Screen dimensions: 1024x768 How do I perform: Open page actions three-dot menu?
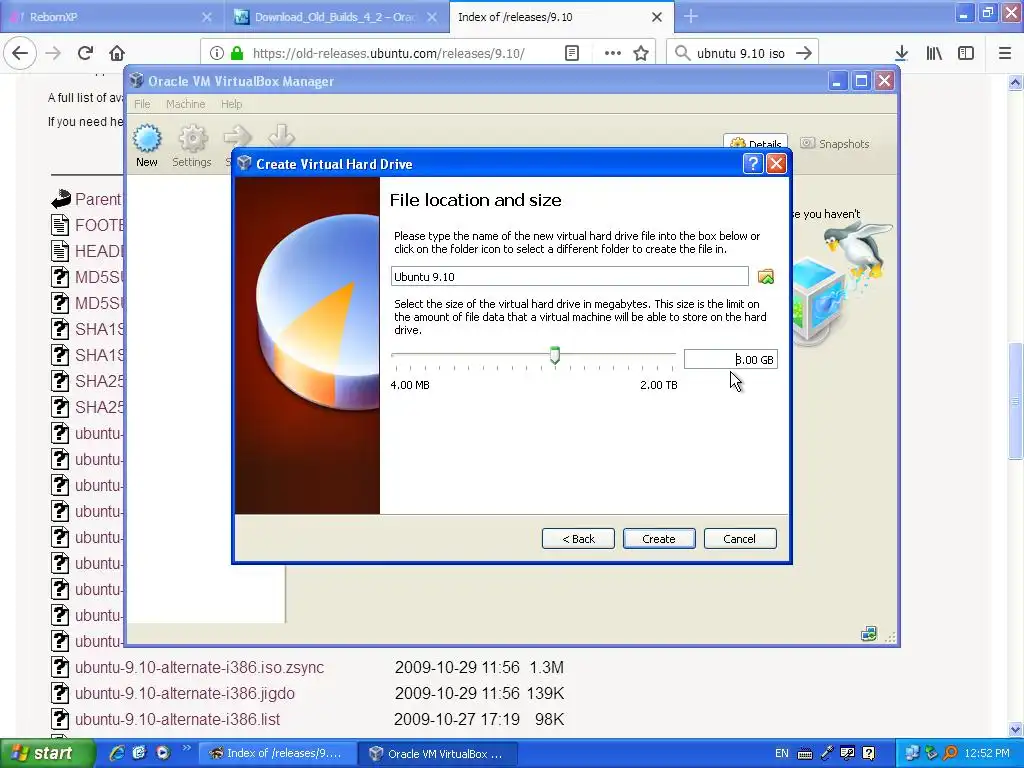613,53
